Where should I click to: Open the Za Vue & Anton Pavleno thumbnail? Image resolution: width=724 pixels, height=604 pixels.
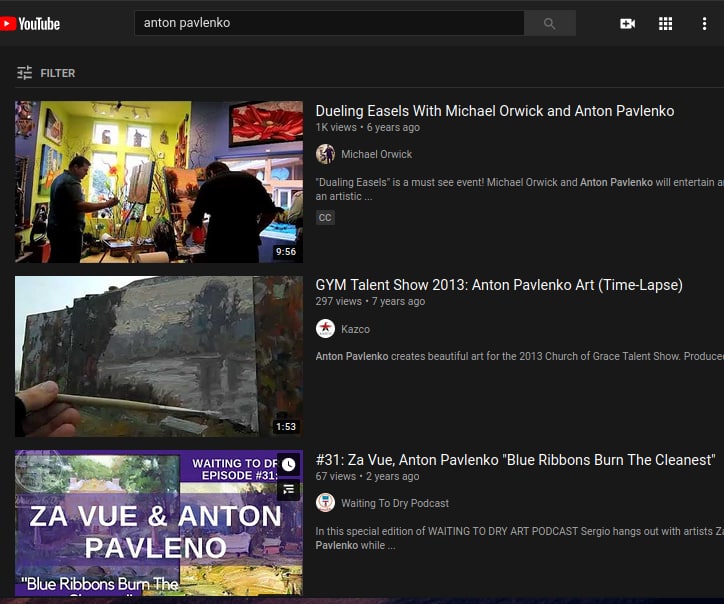coord(159,523)
